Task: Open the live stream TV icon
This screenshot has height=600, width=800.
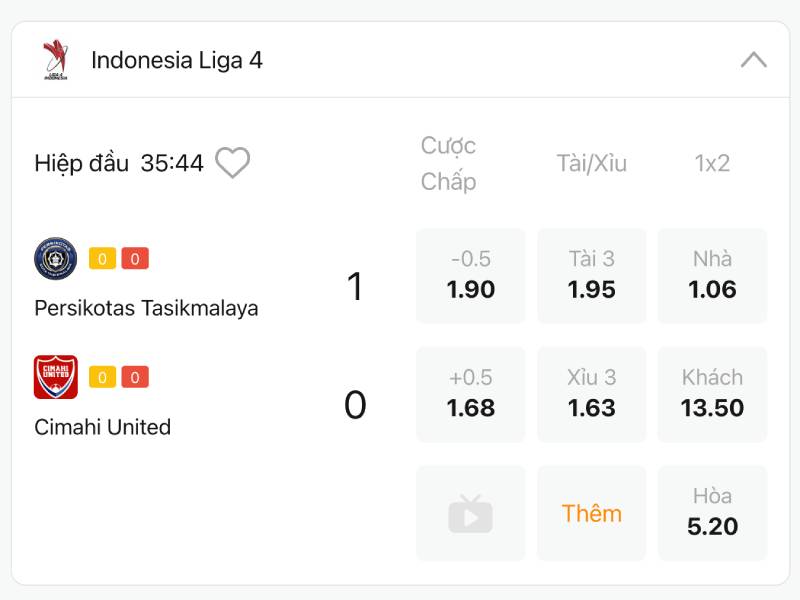Action: (470, 513)
